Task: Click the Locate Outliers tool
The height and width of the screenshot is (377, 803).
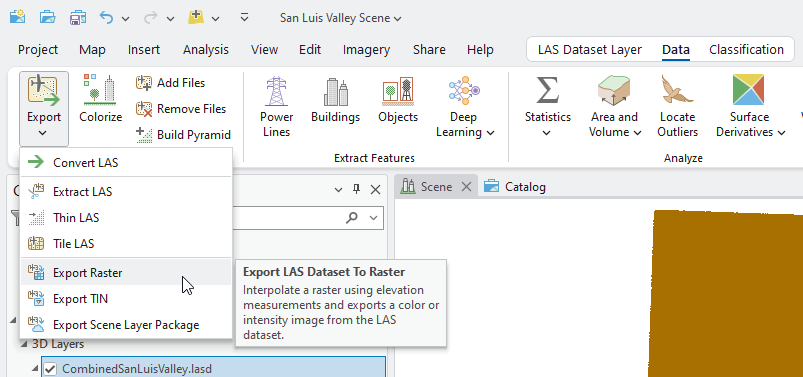Action: [x=678, y=108]
